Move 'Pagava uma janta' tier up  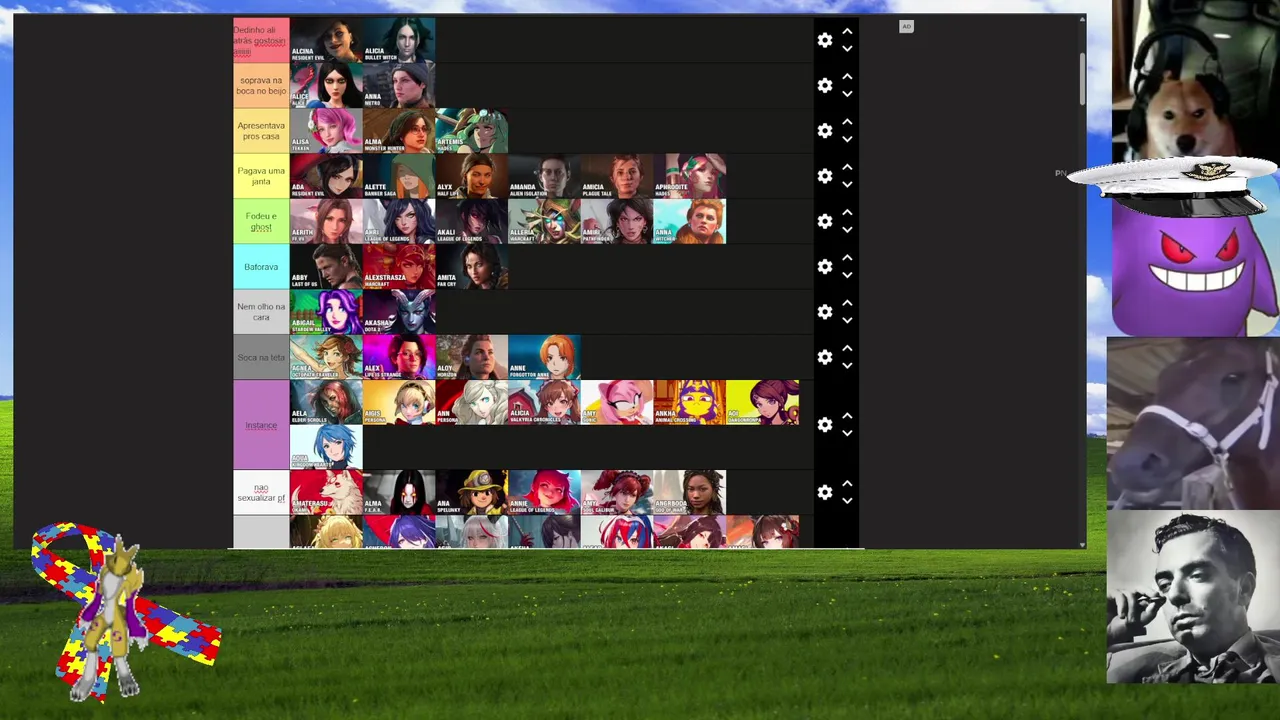[847, 167]
